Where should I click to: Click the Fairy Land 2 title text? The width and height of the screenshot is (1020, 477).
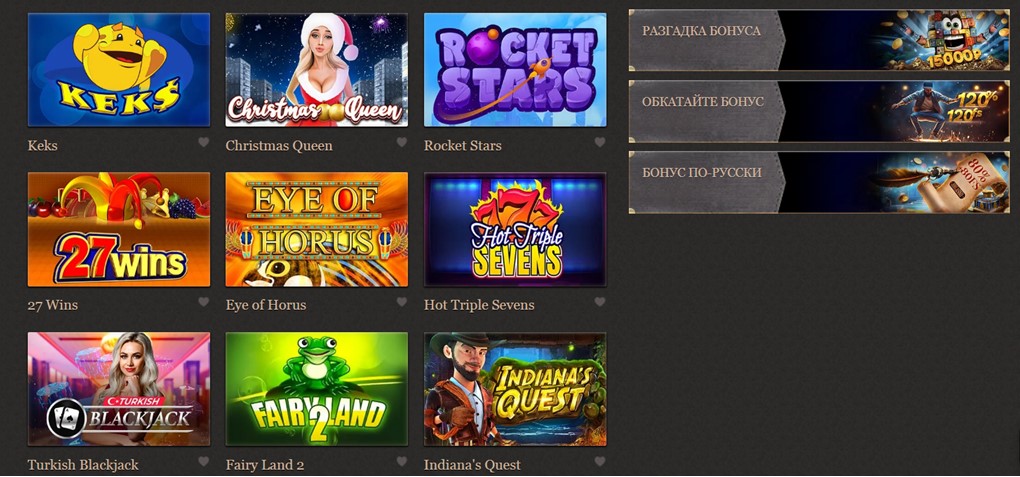tap(265, 465)
